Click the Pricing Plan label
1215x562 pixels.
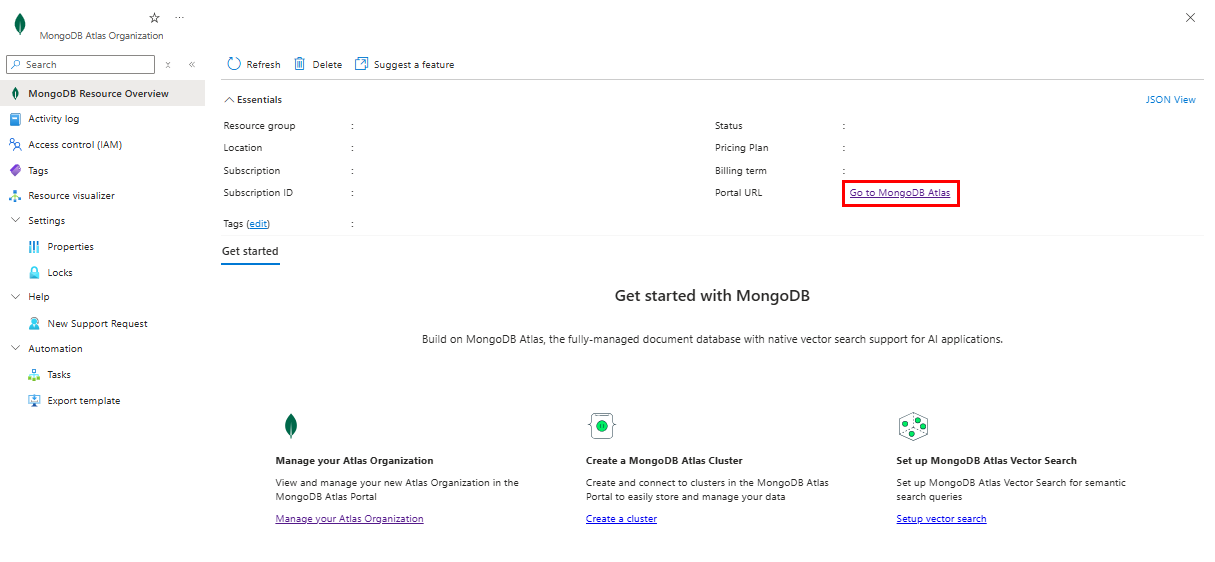[x=742, y=148]
